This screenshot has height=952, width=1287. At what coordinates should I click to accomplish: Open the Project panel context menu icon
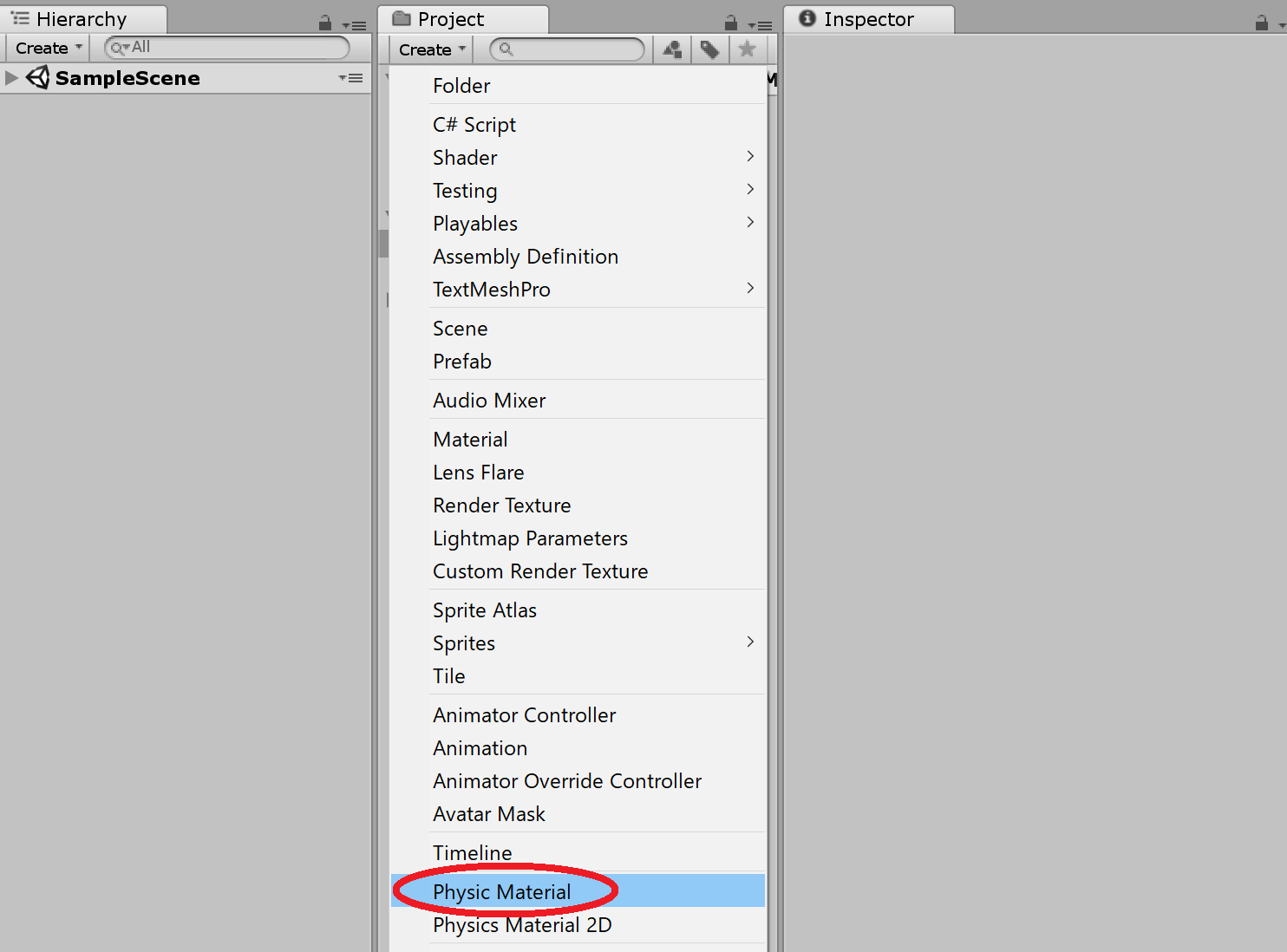tap(761, 25)
